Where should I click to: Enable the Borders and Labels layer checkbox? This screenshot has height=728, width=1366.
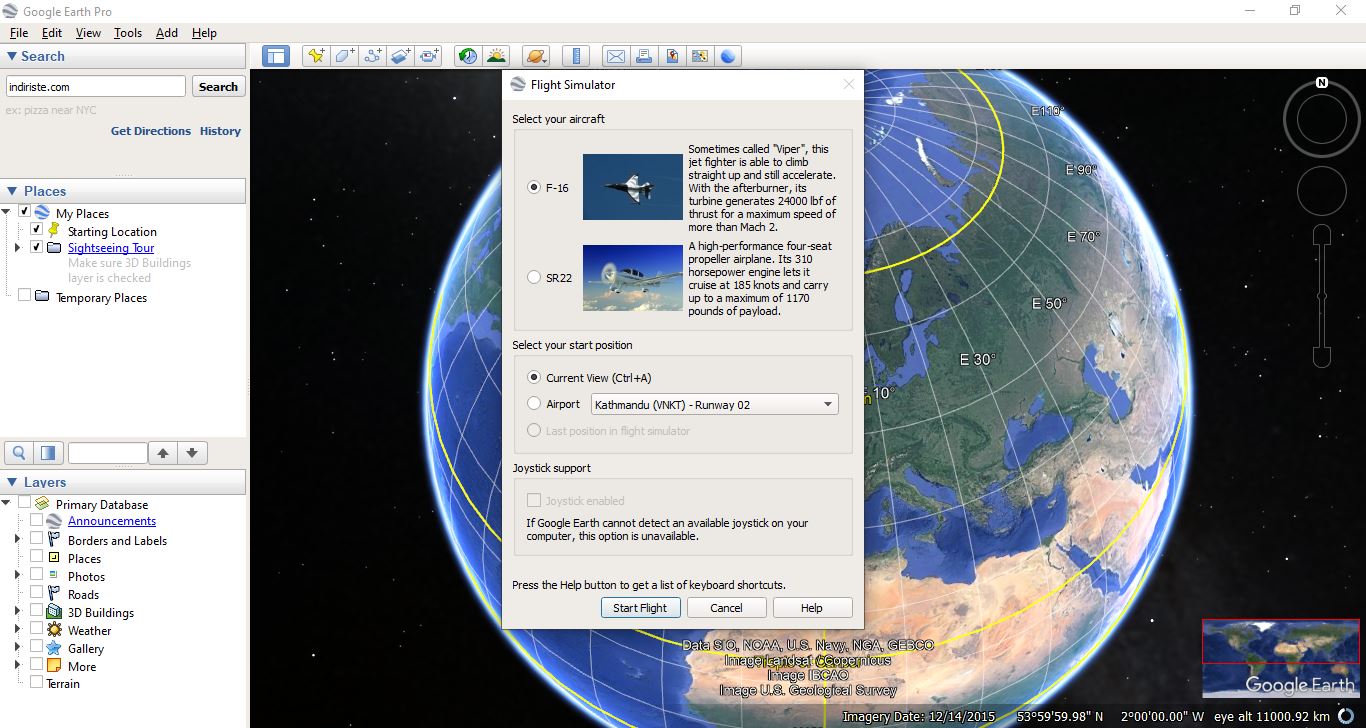(x=37, y=538)
